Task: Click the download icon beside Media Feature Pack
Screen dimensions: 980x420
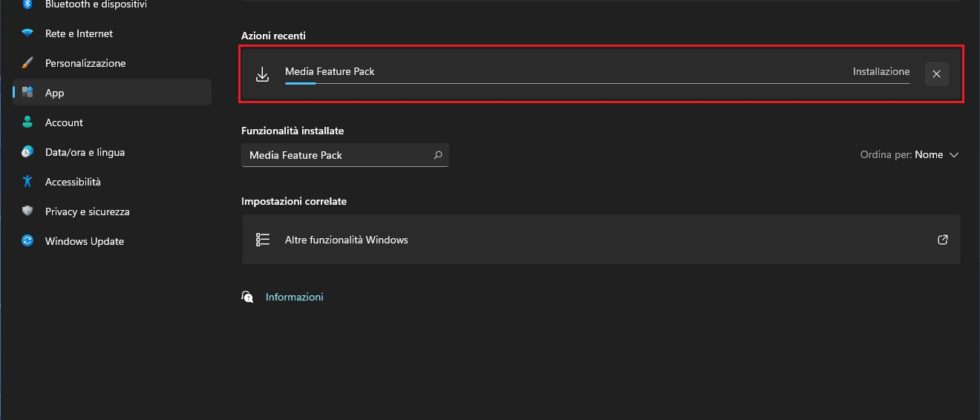Action: point(263,74)
